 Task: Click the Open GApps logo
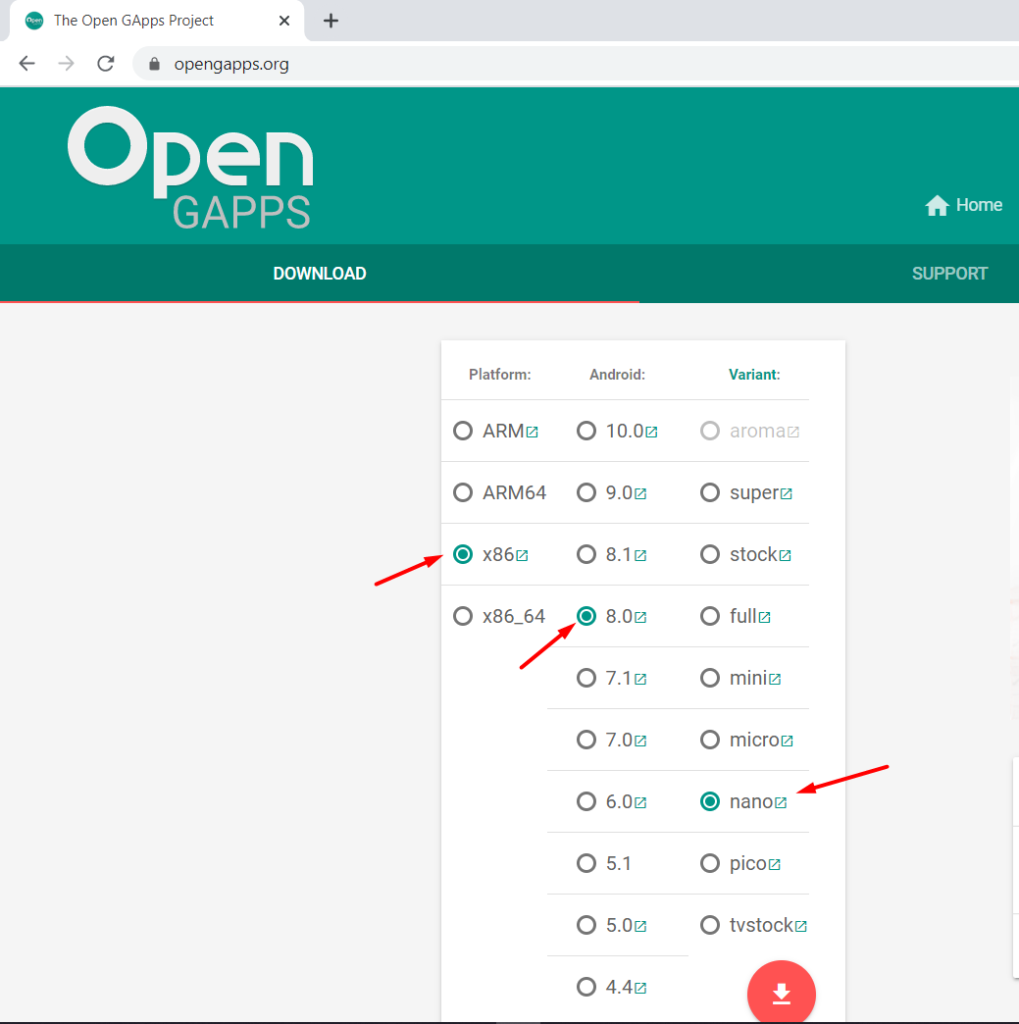tap(190, 168)
